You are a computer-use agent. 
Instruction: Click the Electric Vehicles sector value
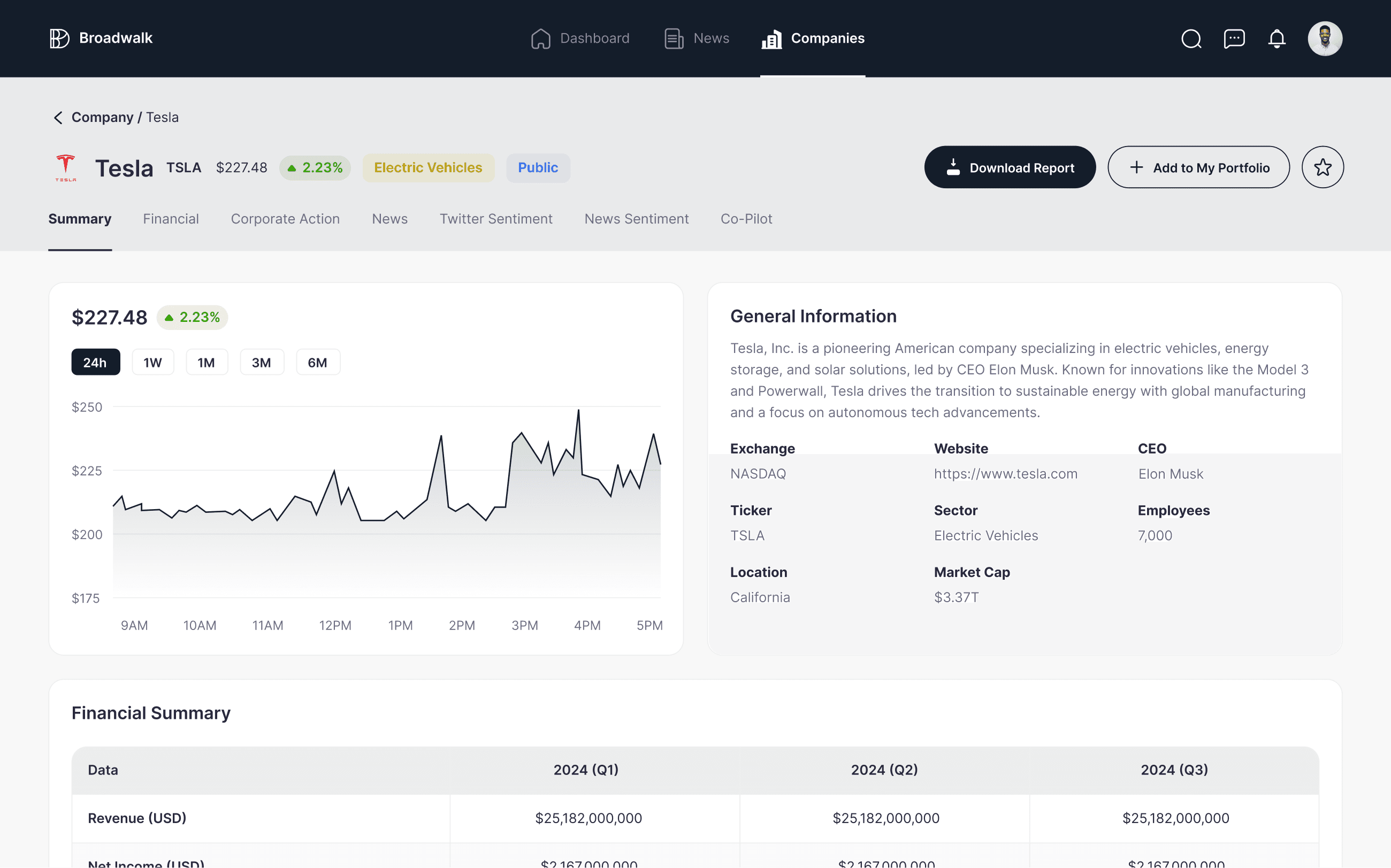point(986,535)
